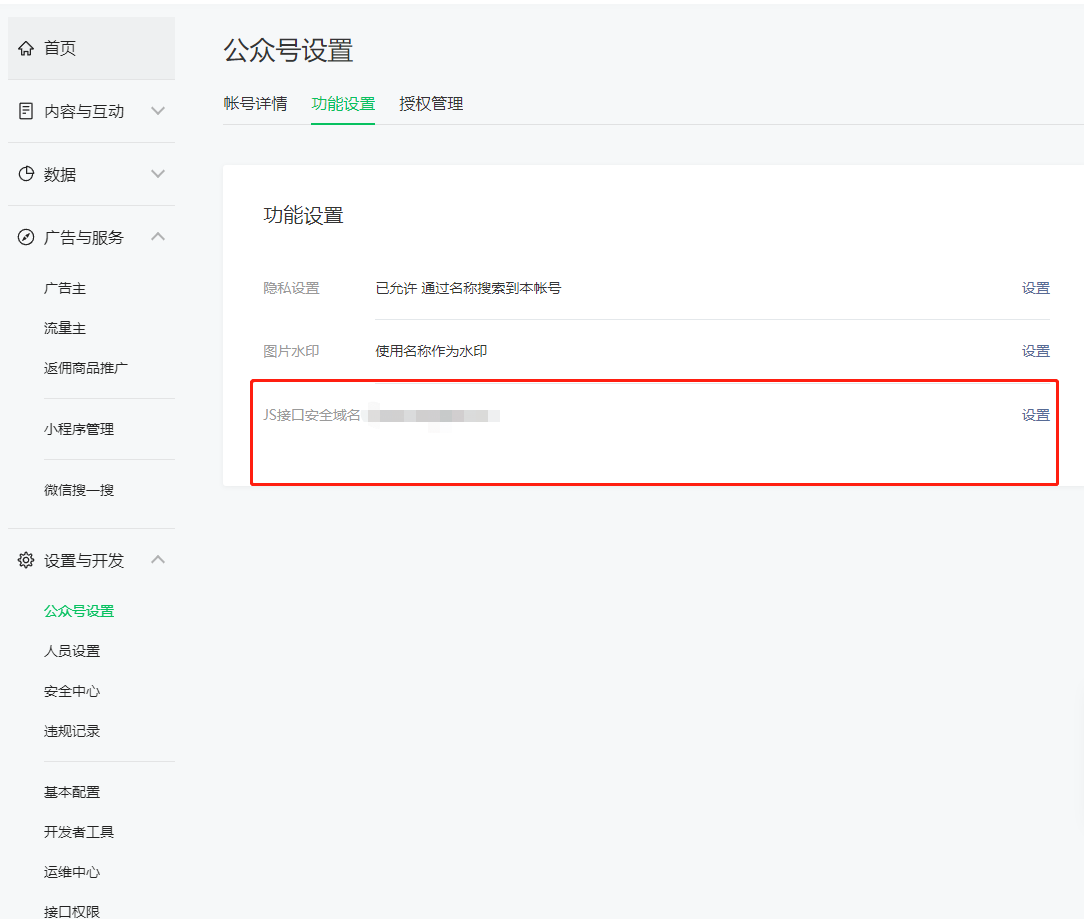The image size is (1084, 919).
Task: Click 设置 for JS接口安全域名
Action: [1035, 415]
